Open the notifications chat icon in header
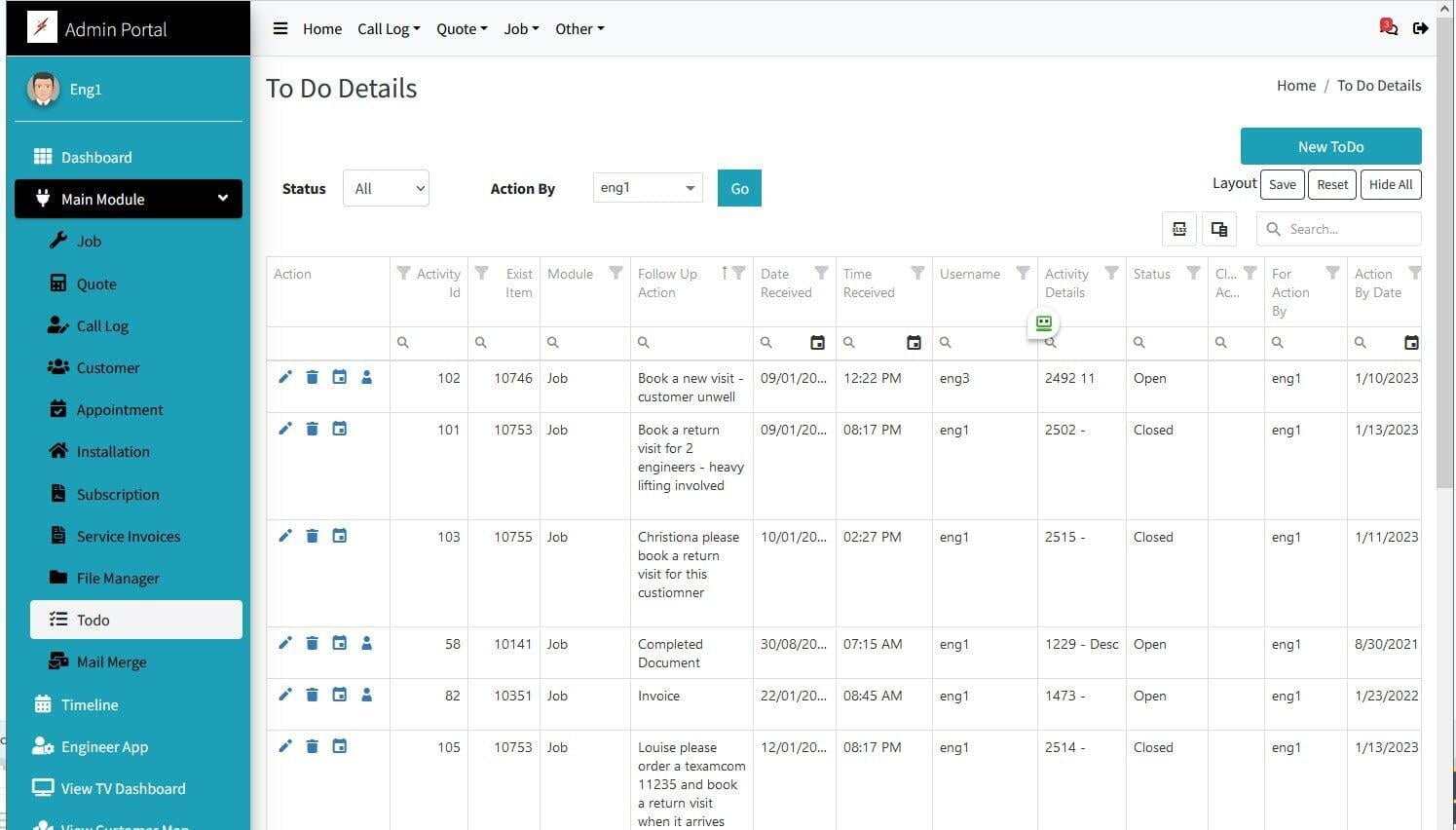The height and width of the screenshot is (830, 1456). click(x=1388, y=27)
